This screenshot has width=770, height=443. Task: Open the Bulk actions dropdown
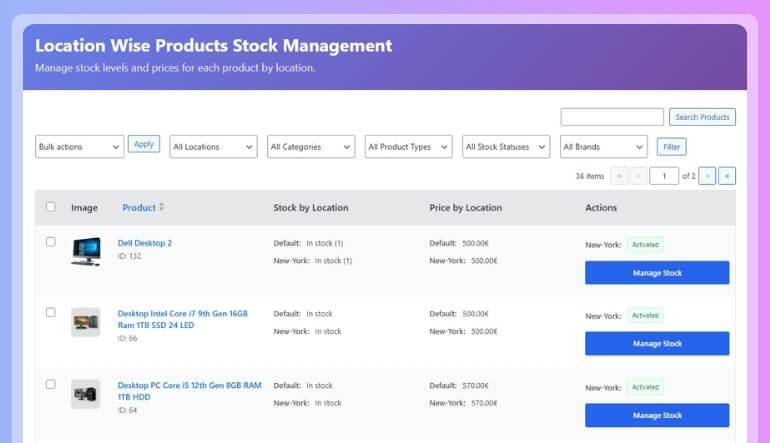tap(79, 147)
